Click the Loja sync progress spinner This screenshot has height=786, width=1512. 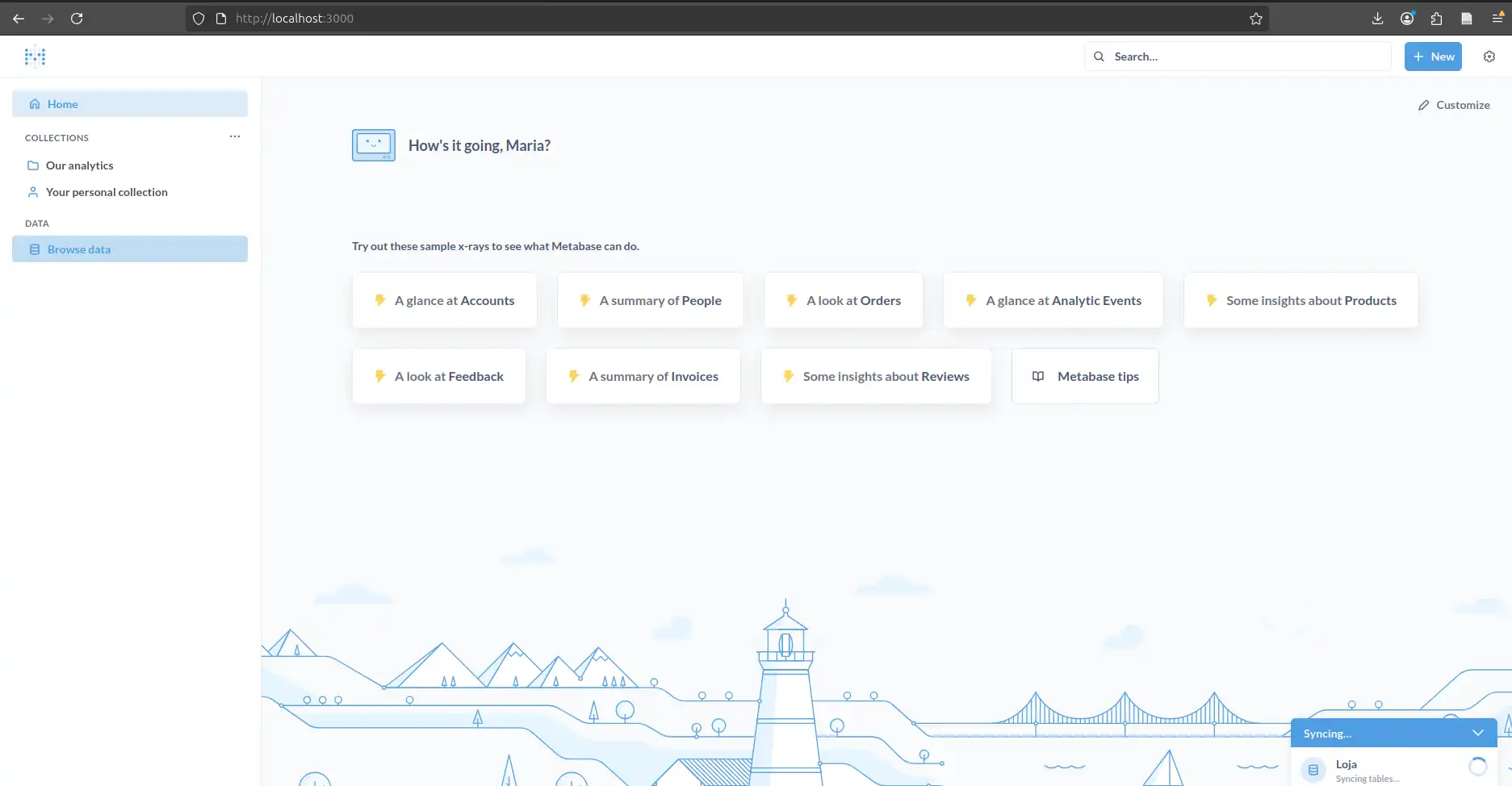[x=1477, y=766]
